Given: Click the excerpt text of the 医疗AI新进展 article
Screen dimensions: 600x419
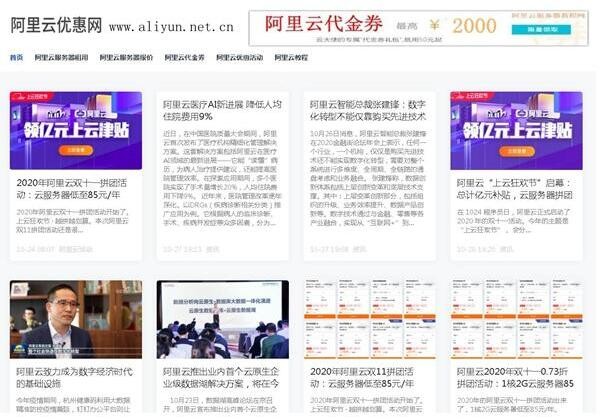Looking at the screenshot, I should (222, 178).
